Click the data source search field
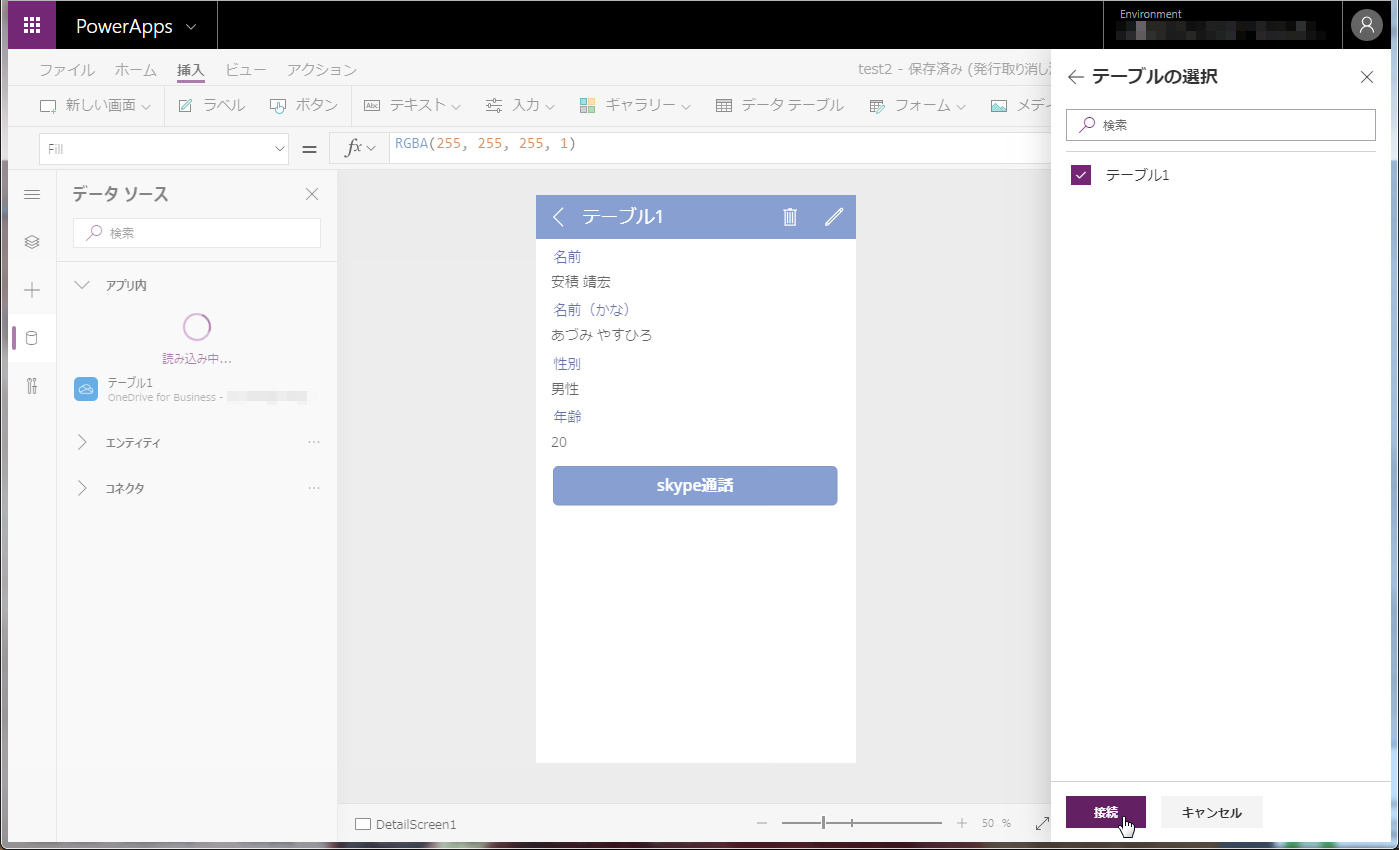The height and width of the screenshot is (850, 1399). [197, 233]
